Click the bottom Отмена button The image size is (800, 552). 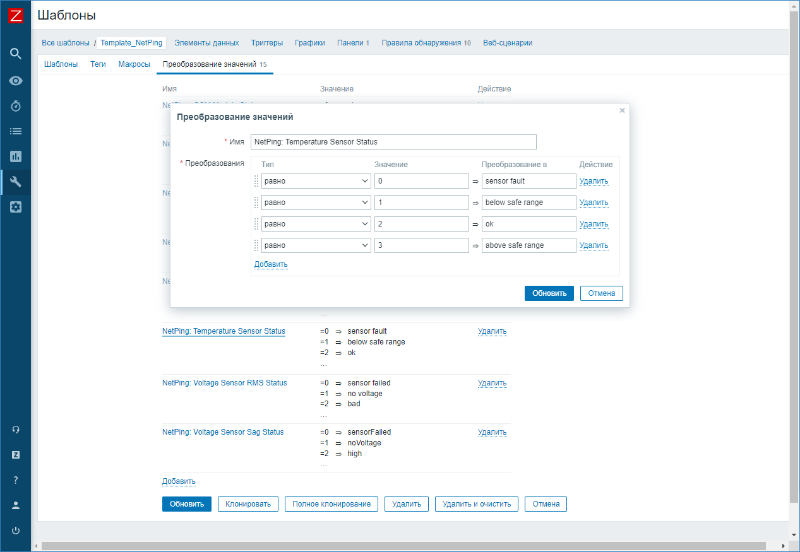point(545,504)
